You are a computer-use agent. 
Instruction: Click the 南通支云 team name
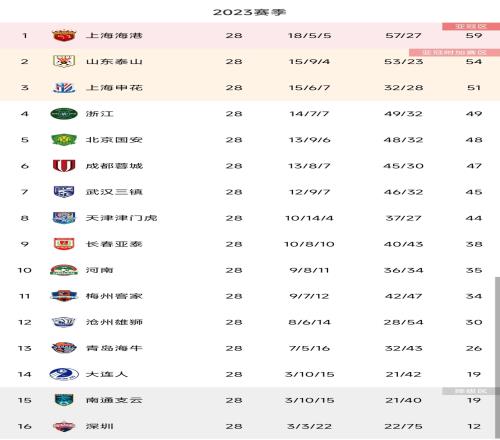[114, 400]
